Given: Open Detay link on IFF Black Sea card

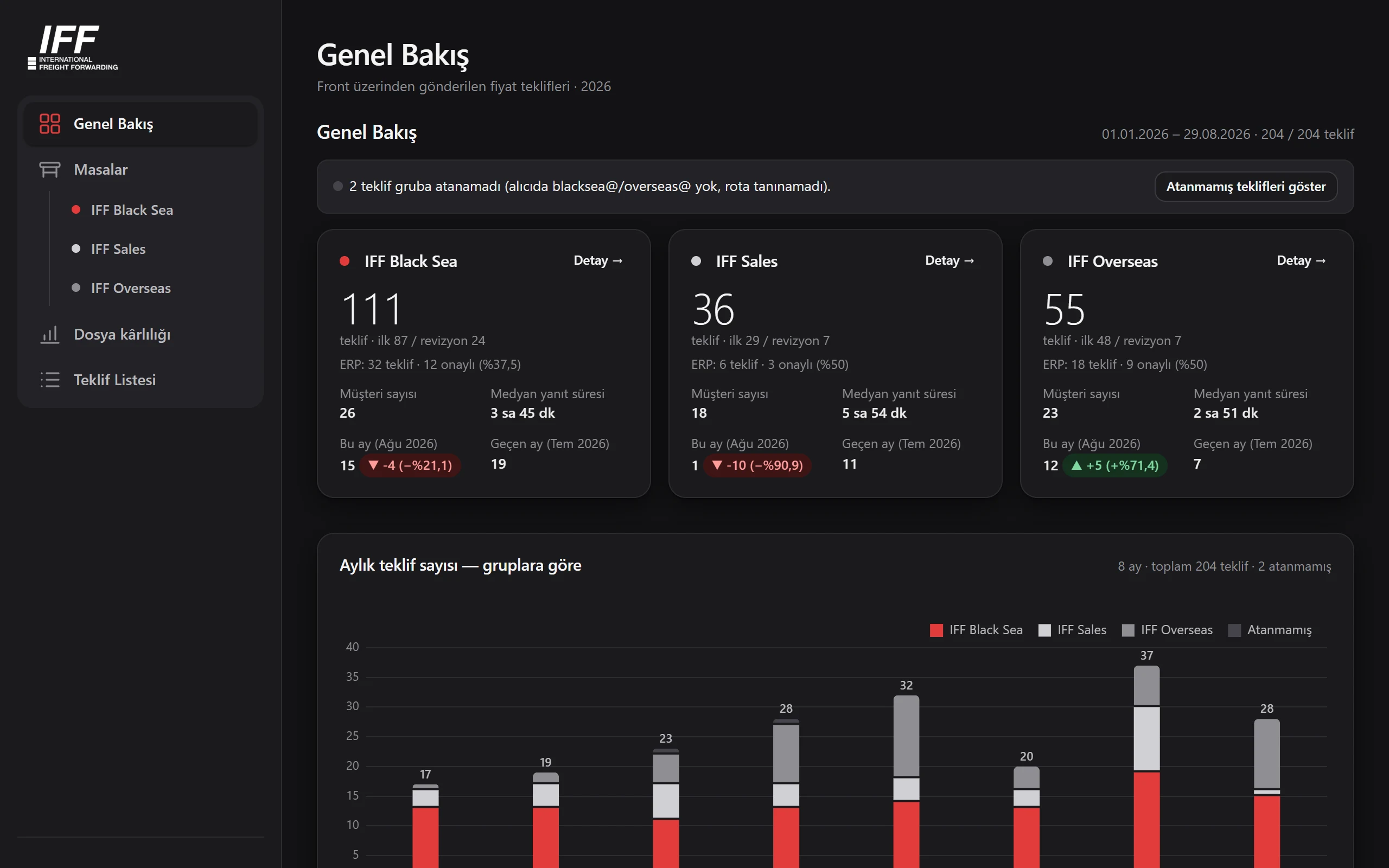Looking at the screenshot, I should pyautogui.click(x=598, y=260).
